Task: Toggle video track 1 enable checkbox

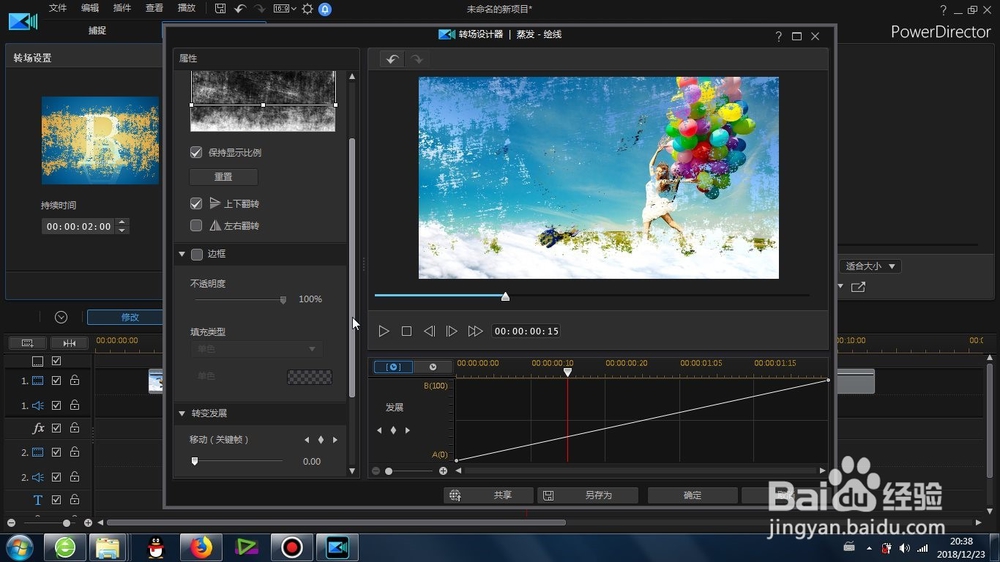Action: point(56,380)
